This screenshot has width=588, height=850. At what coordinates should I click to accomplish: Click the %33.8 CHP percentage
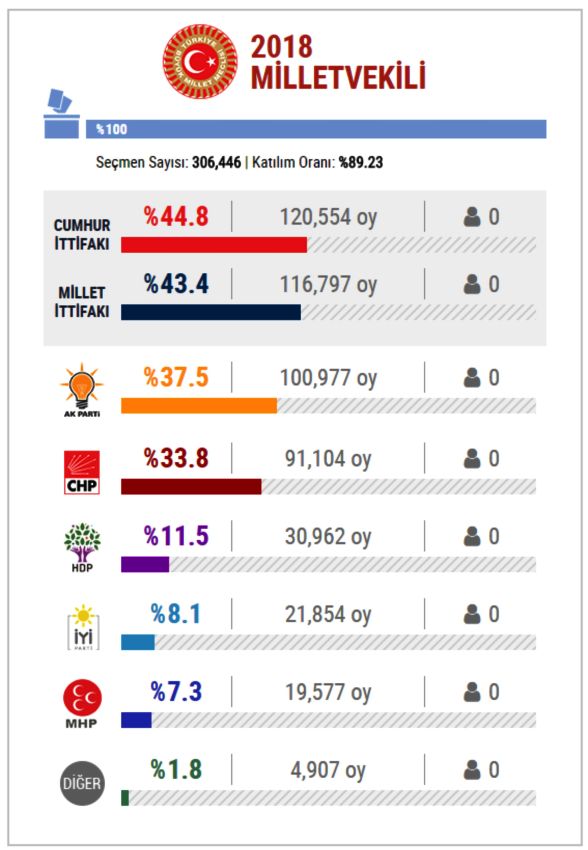coord(176,459)
